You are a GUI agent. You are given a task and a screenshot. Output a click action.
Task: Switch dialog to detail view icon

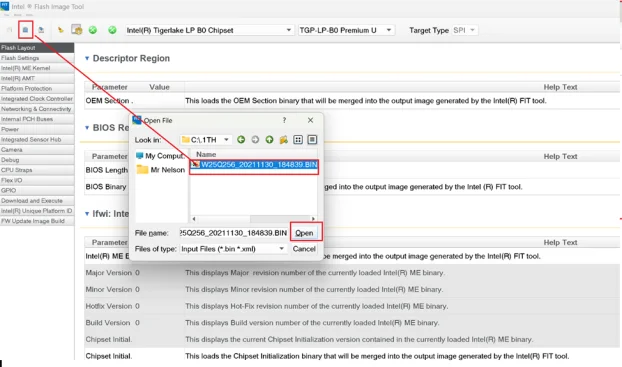pos(312,140)
